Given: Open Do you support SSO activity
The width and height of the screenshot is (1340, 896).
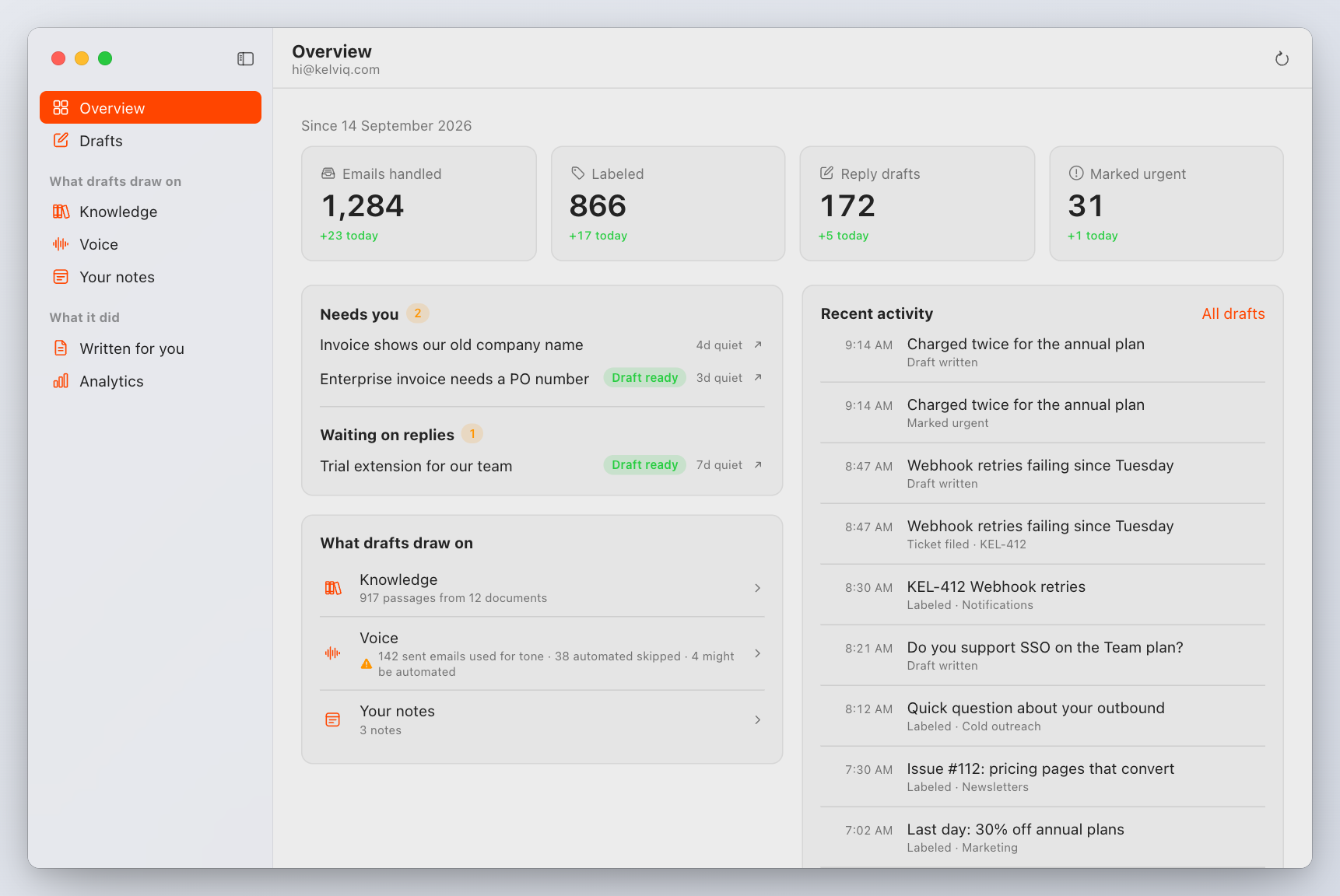Looking at the screenshot, I should tap(1043, 656).
